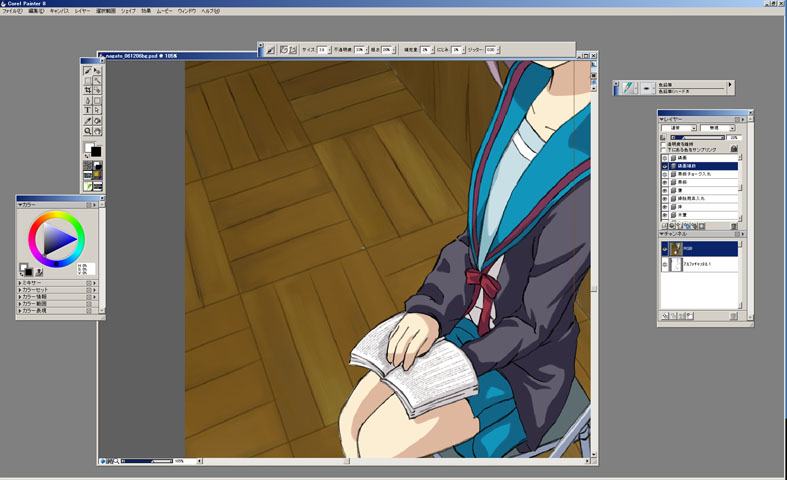
Task: Open the ファイル menu
Action: point(12,11)
